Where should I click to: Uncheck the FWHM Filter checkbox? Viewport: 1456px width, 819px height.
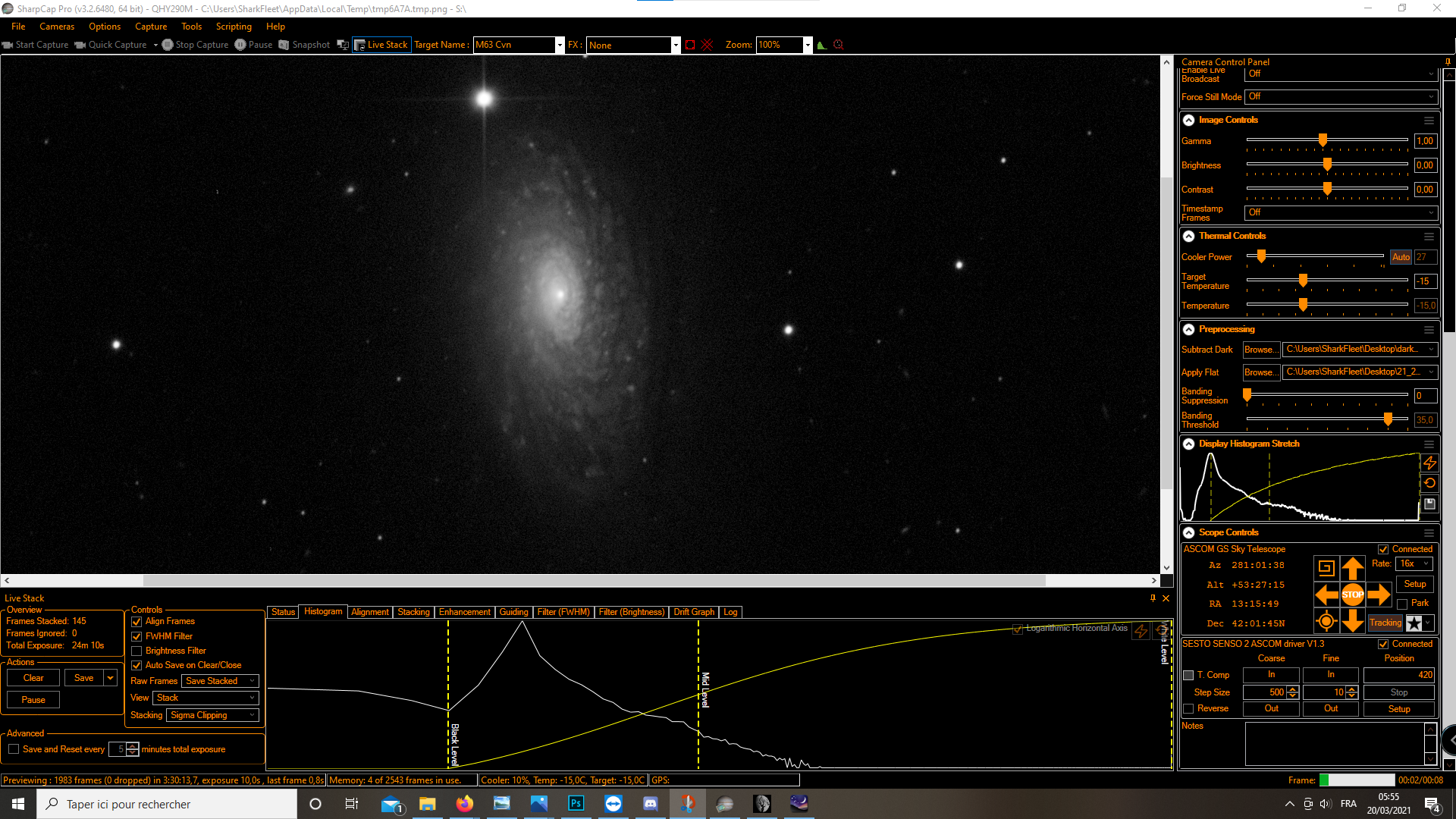[x=137, y=636]
